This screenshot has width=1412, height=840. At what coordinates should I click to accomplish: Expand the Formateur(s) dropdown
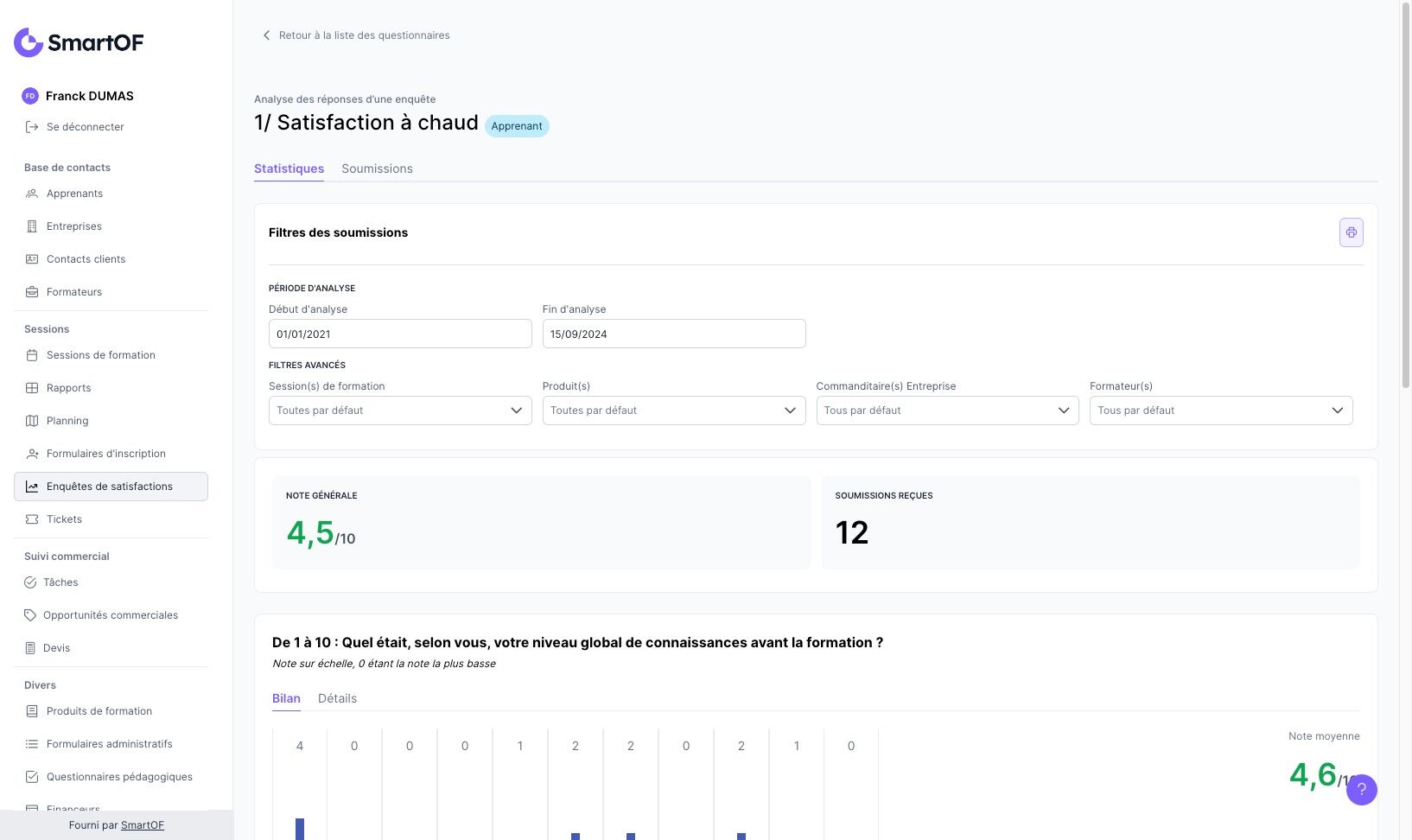click(x=1220, y=410)
